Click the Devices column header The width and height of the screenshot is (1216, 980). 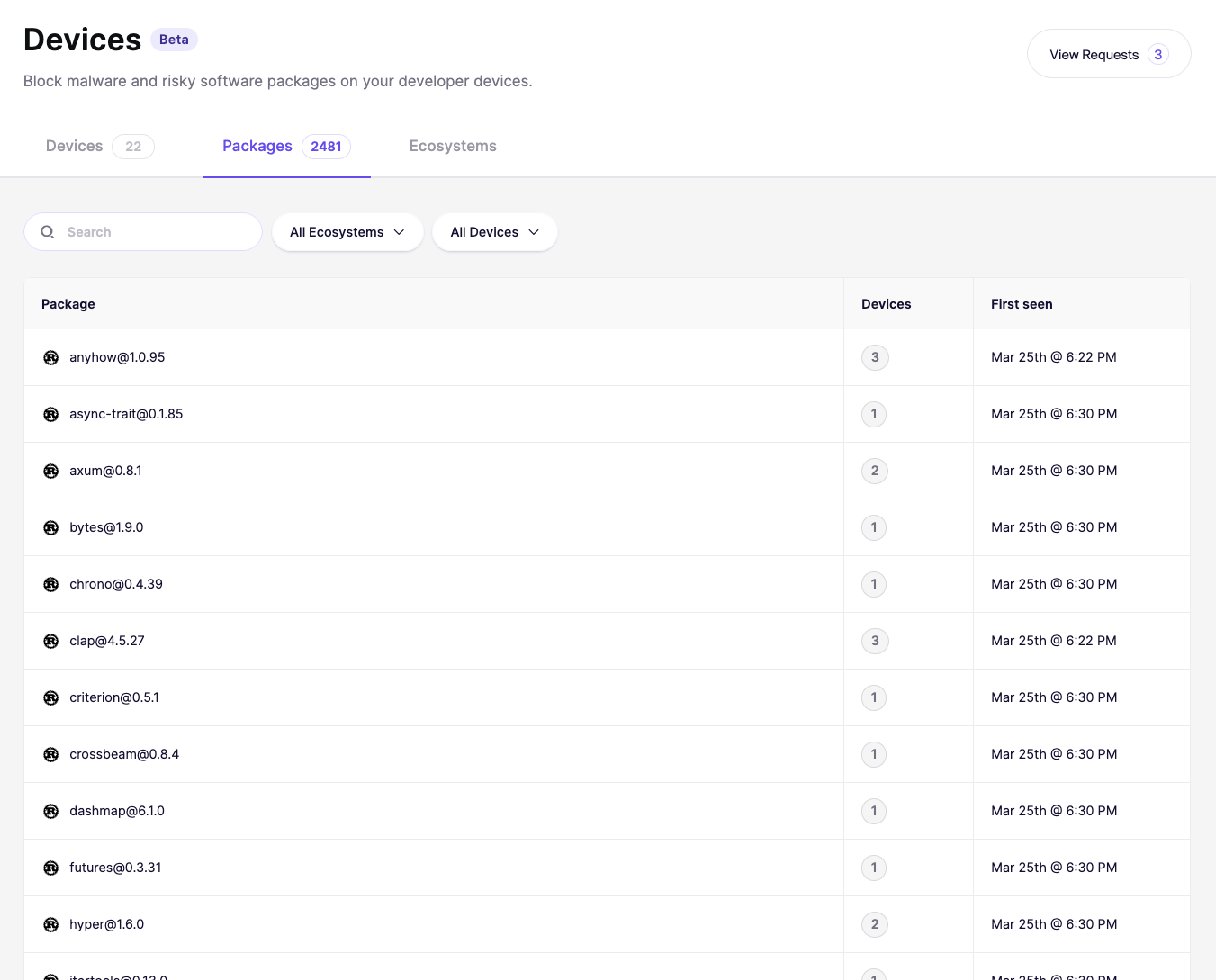886,304
